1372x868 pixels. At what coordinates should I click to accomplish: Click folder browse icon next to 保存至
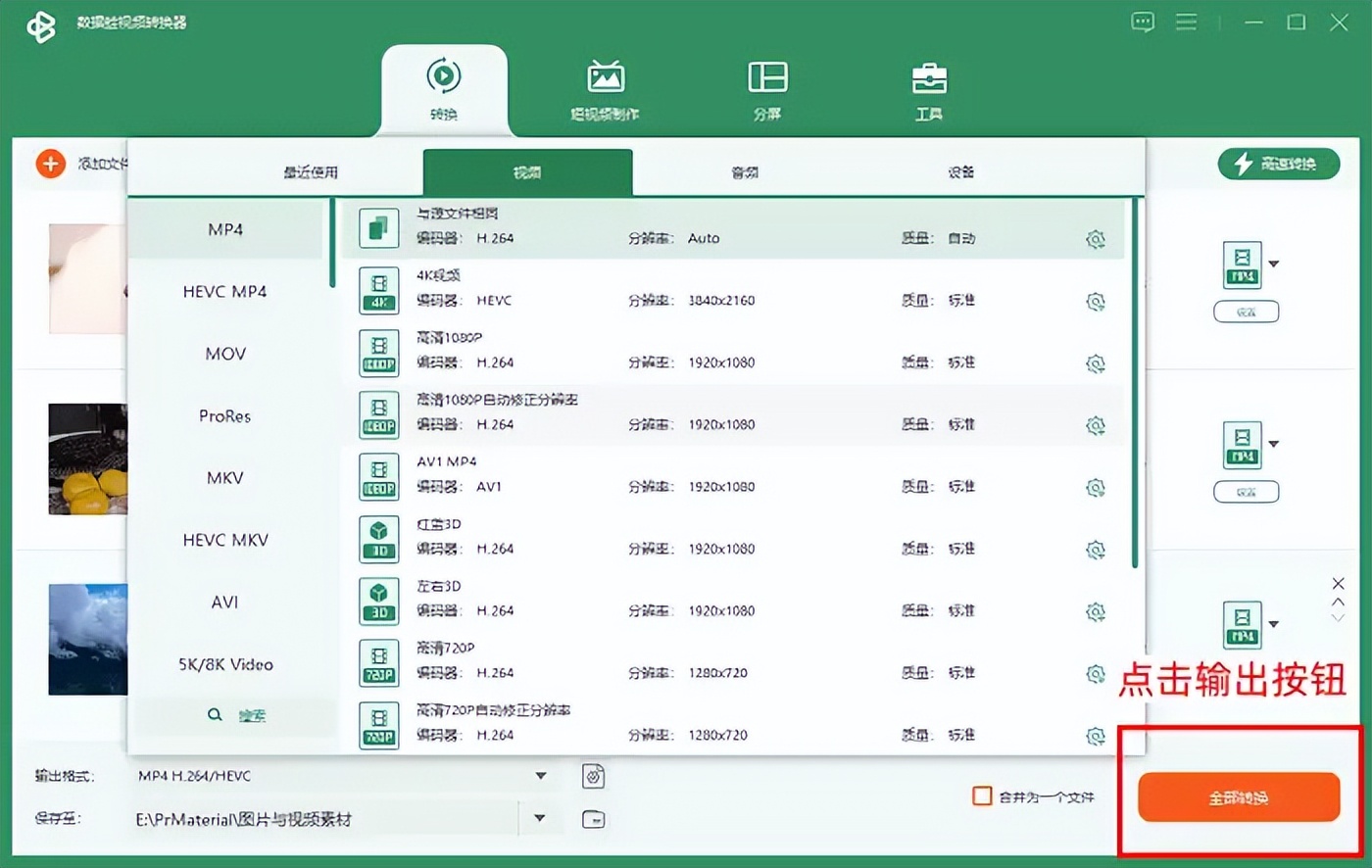[x=593, y=818]
